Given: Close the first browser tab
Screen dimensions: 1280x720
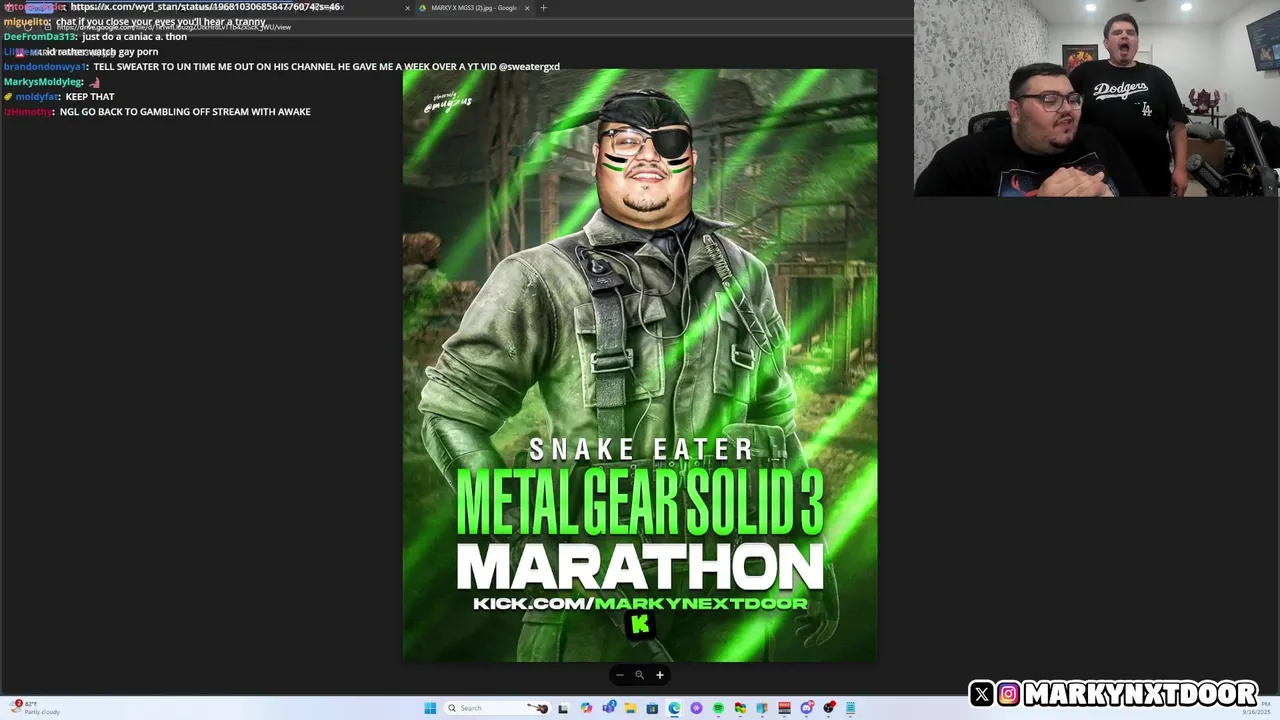Looking at the screenshot, I should point(407,8).
